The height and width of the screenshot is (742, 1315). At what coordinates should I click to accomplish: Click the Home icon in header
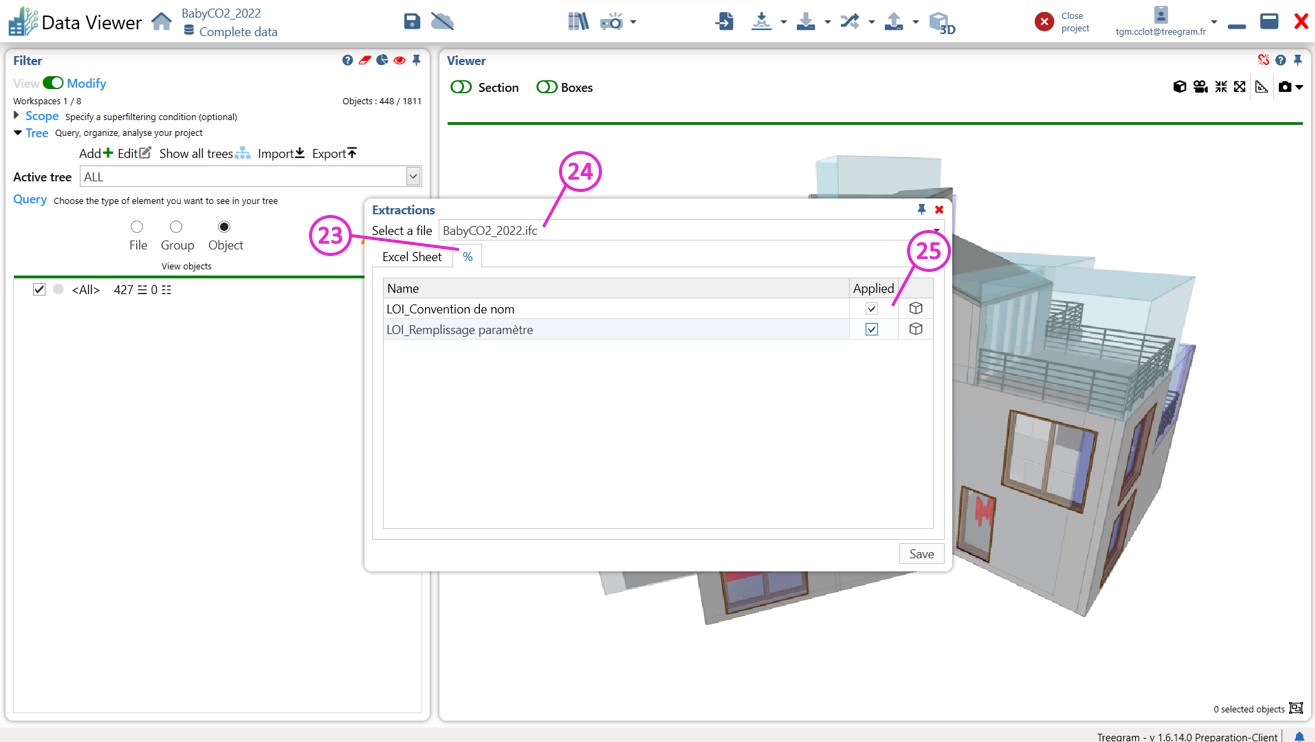coord(161,22)
